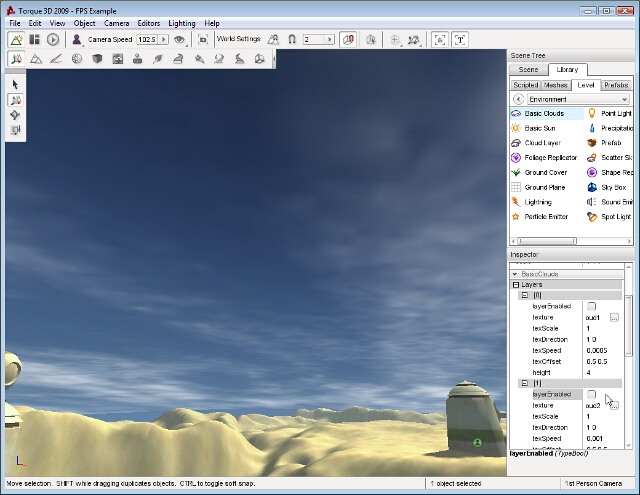Open the Environment category dropdown
Viewport: 640px width, 495px height.
click(579, 100)
